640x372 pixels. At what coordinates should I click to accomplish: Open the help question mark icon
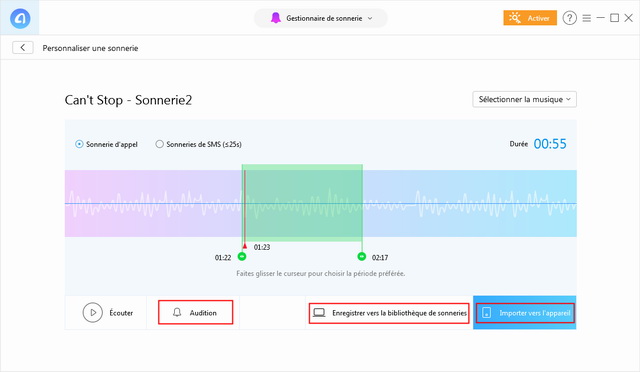click(569, 18)
